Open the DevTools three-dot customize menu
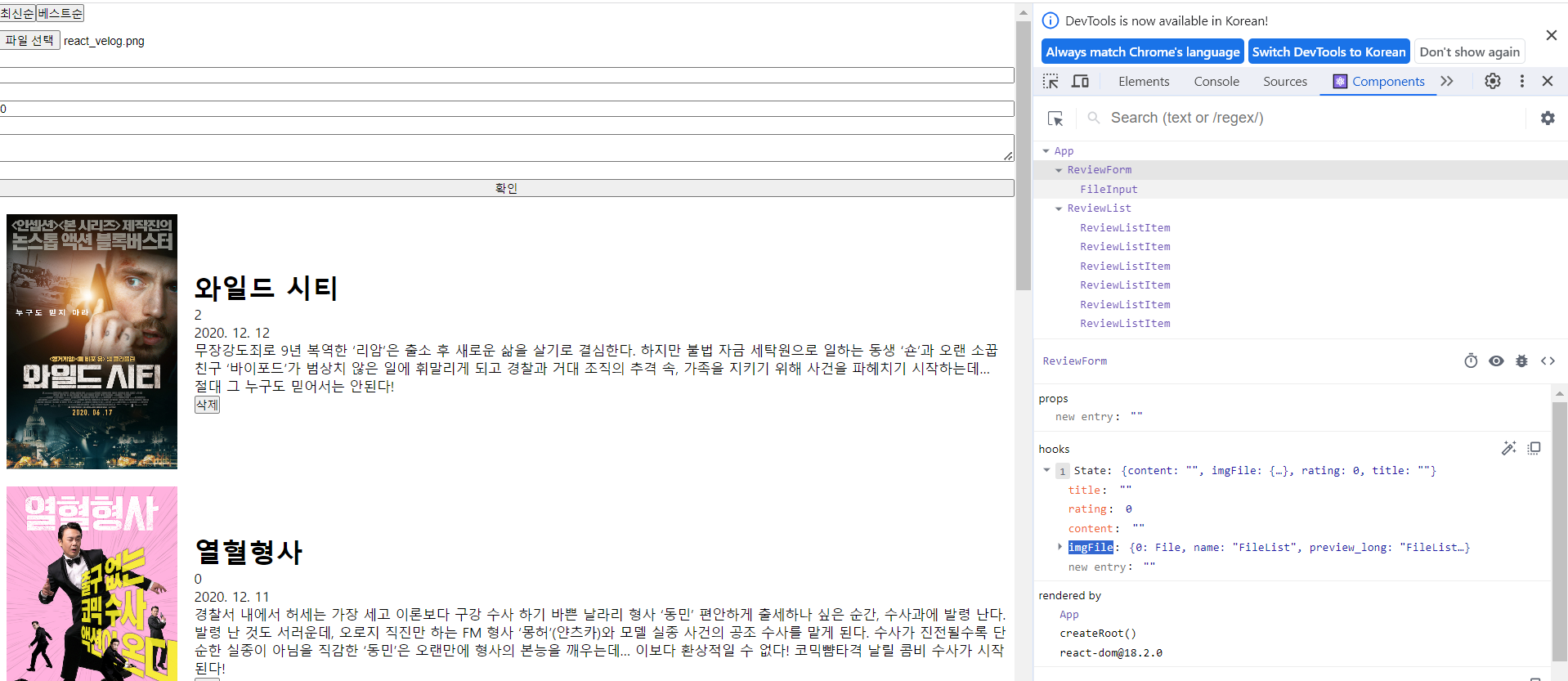 tap(1521, 81)
